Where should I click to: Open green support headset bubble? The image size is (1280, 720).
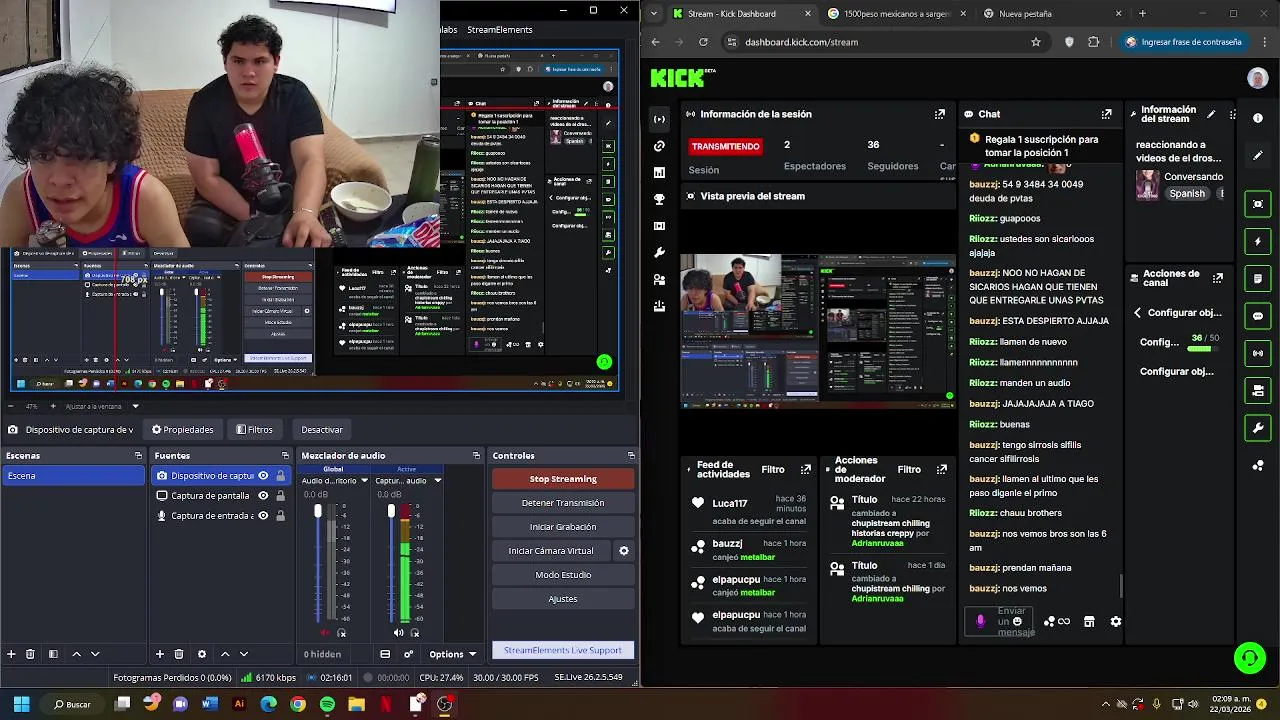pyautogui.click(x=1249, y=658)
